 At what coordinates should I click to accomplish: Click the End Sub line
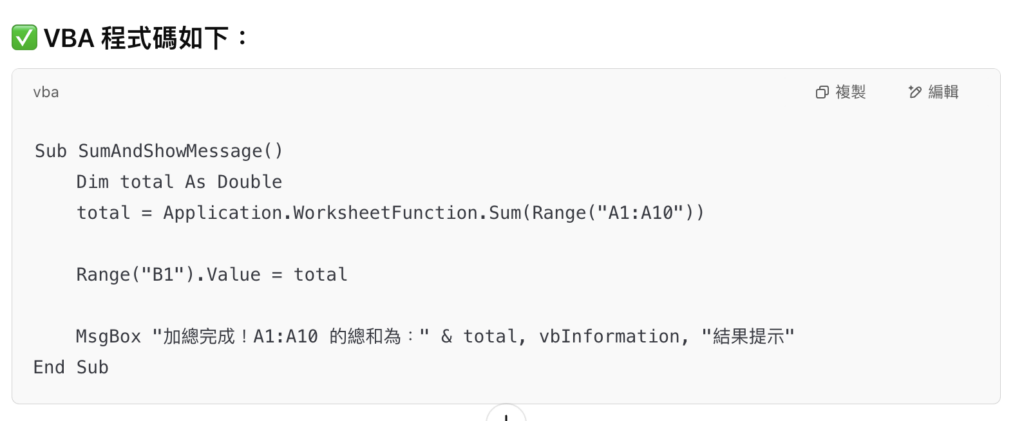click(x=71, y=367)
